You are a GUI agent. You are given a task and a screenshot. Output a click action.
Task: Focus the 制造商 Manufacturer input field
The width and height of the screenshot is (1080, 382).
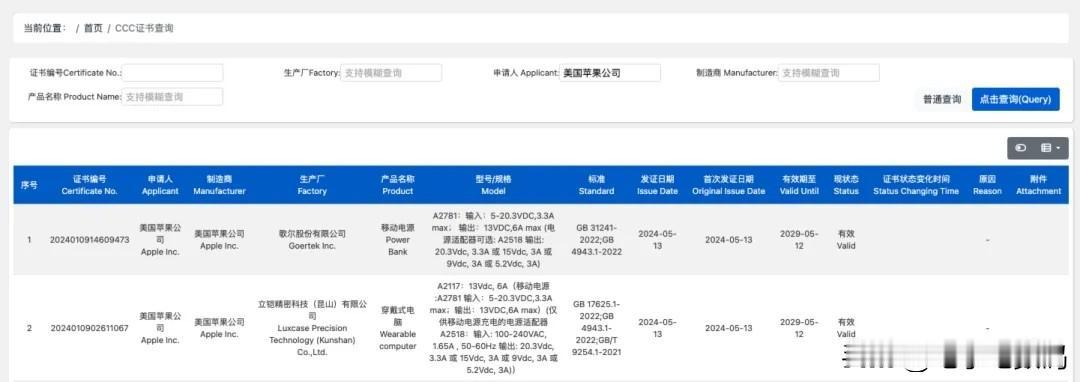(829, 72)
